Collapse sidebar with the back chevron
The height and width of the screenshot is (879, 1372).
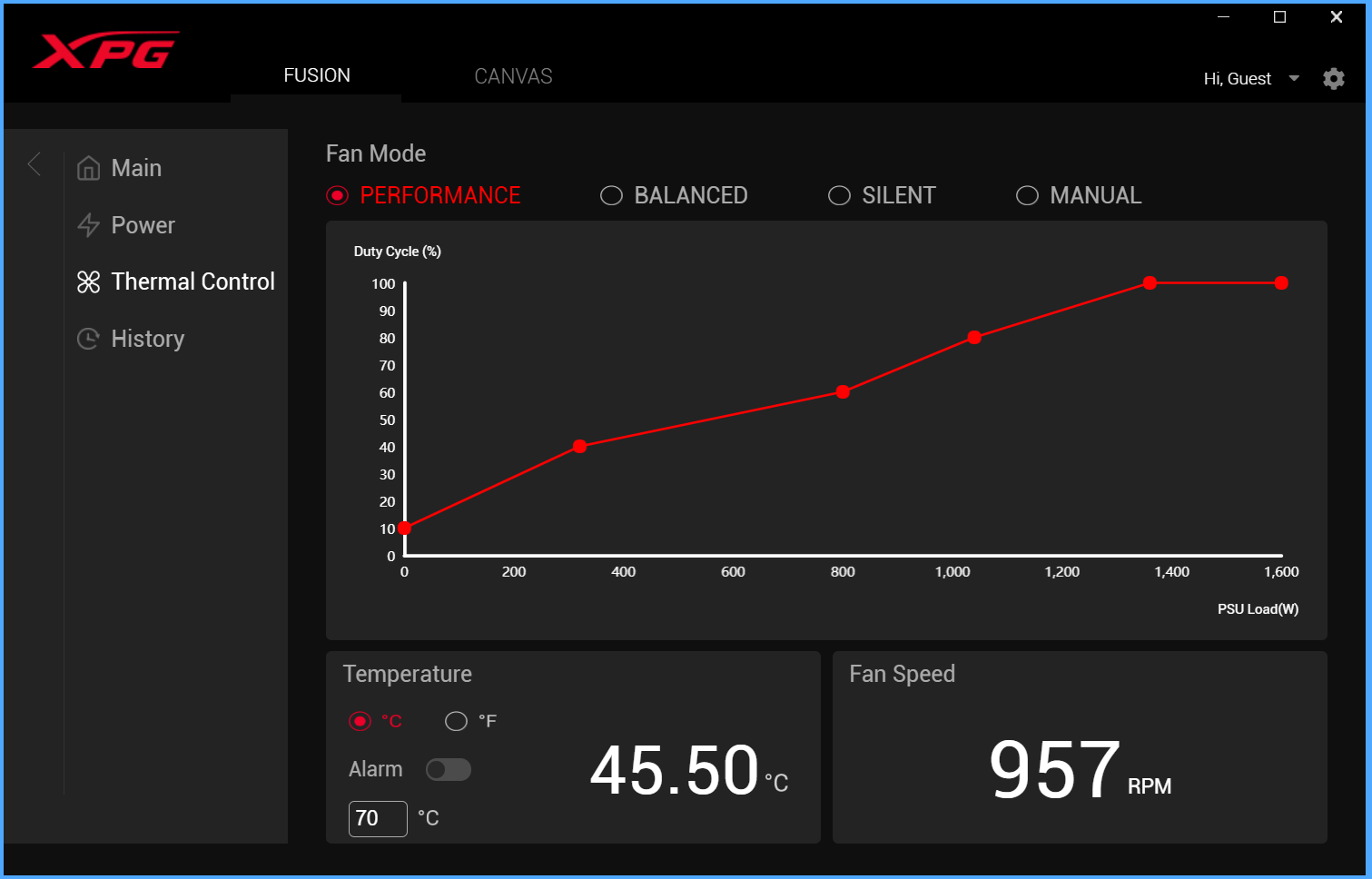(35, 164)
